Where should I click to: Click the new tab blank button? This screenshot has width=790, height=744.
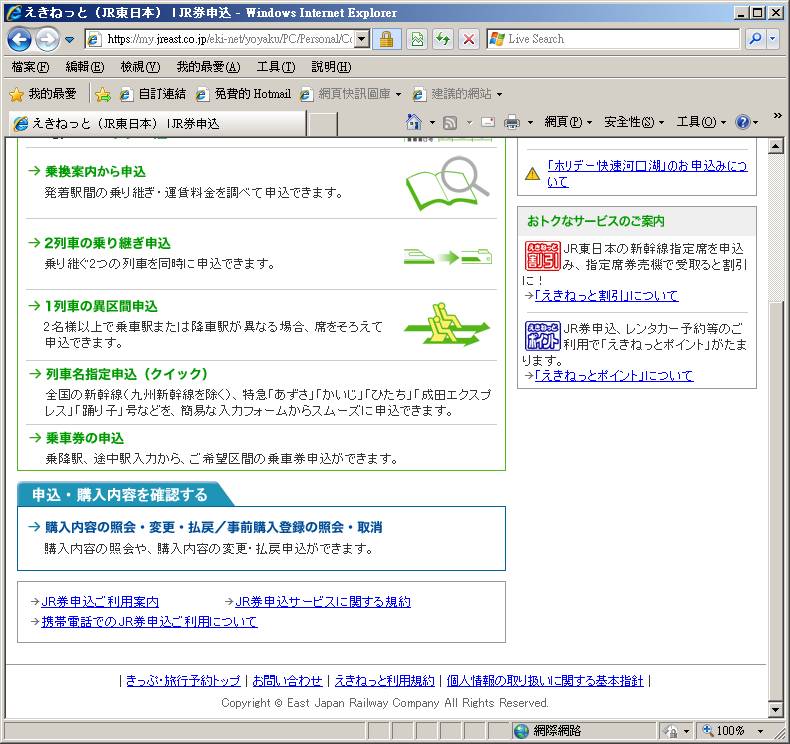click(322, 123)
